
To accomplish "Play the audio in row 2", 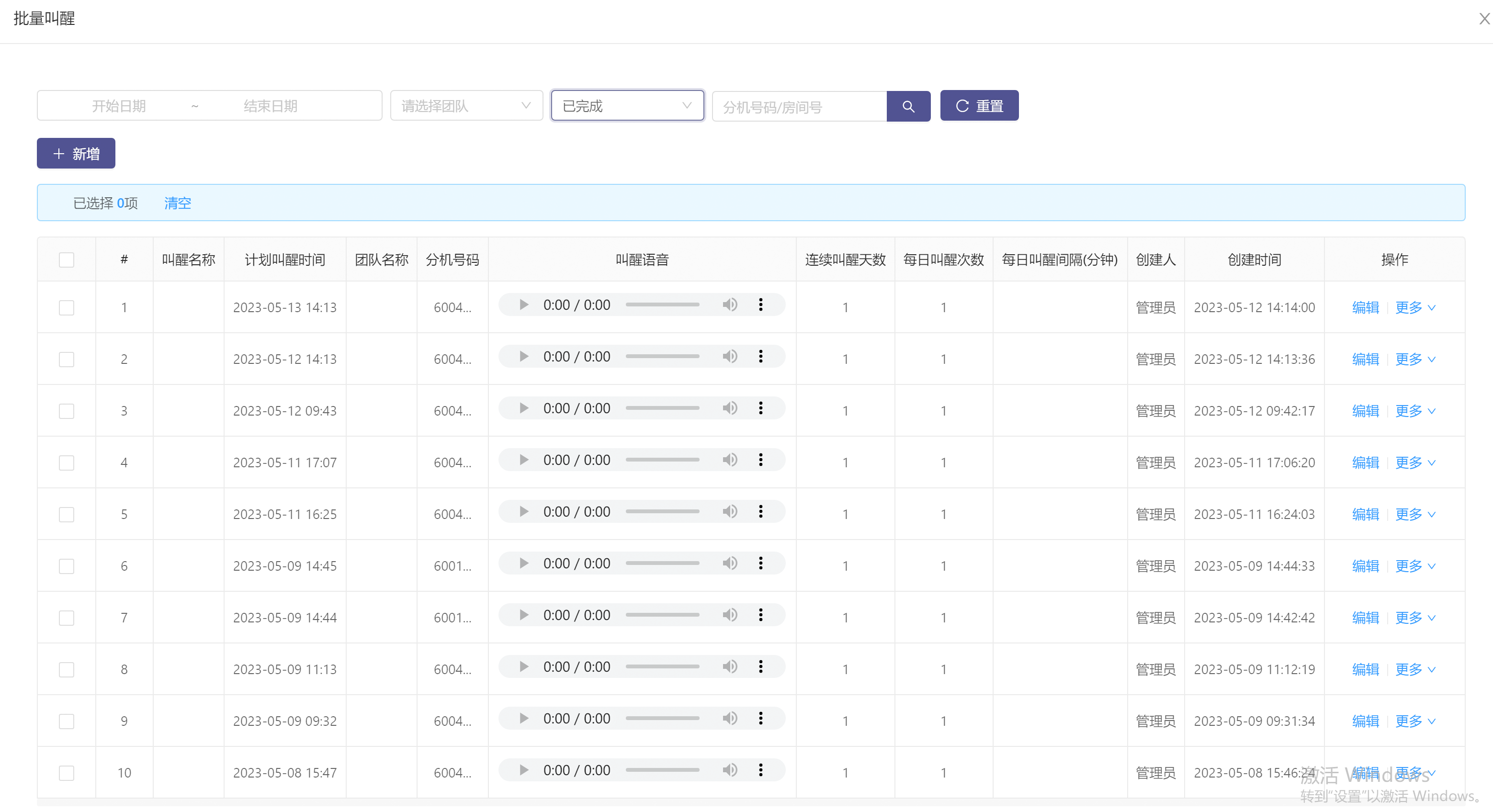I will [523, 356].
